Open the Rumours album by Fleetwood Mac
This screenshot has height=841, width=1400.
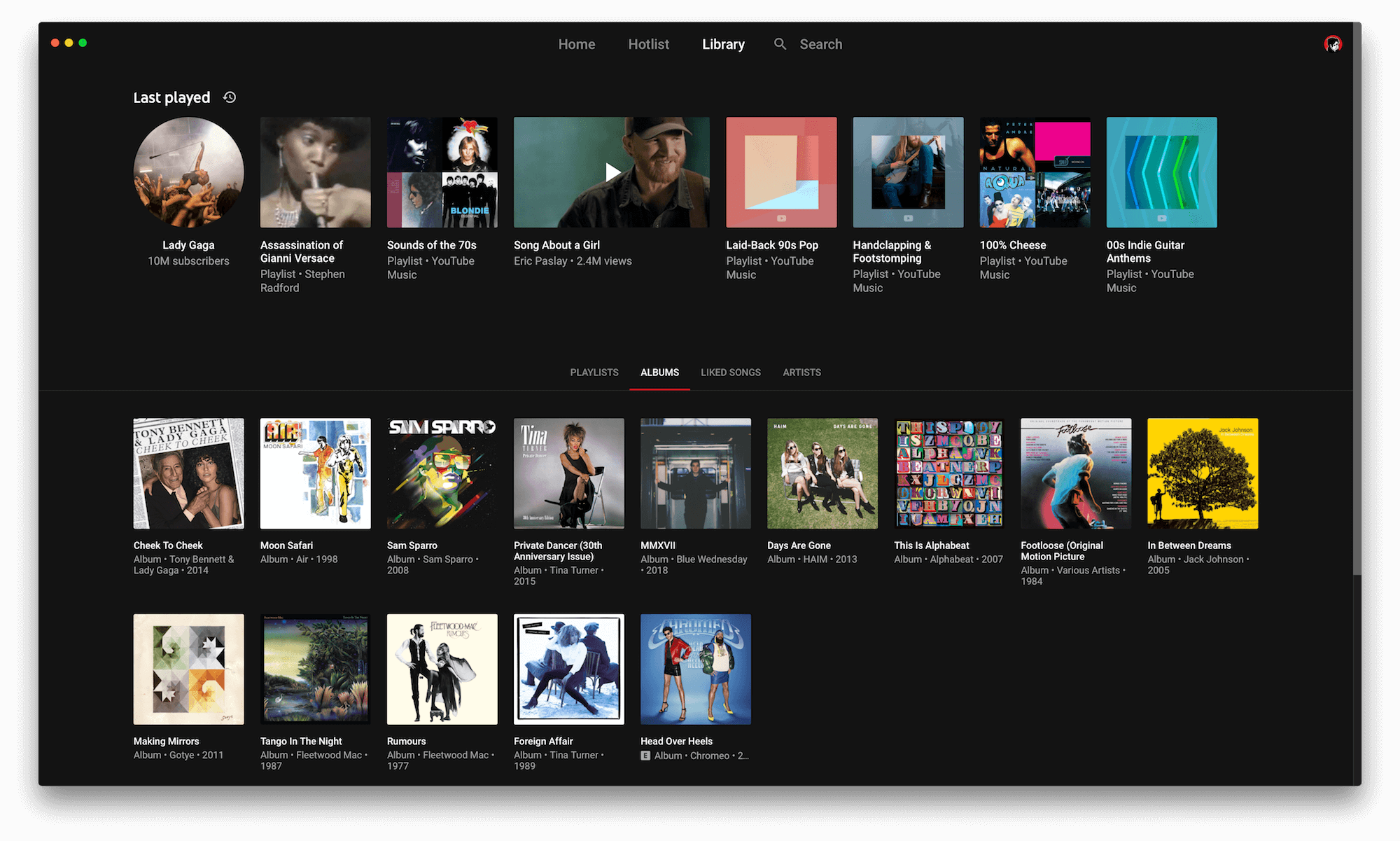tap(442, 669)
